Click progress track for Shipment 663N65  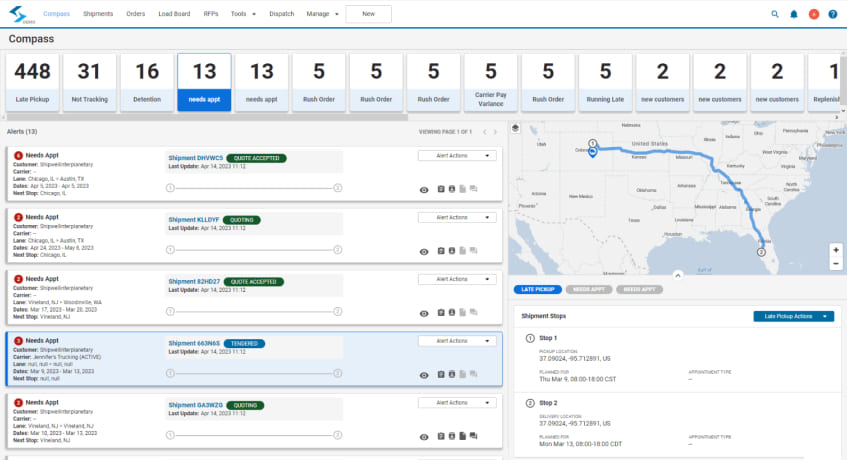254,373
